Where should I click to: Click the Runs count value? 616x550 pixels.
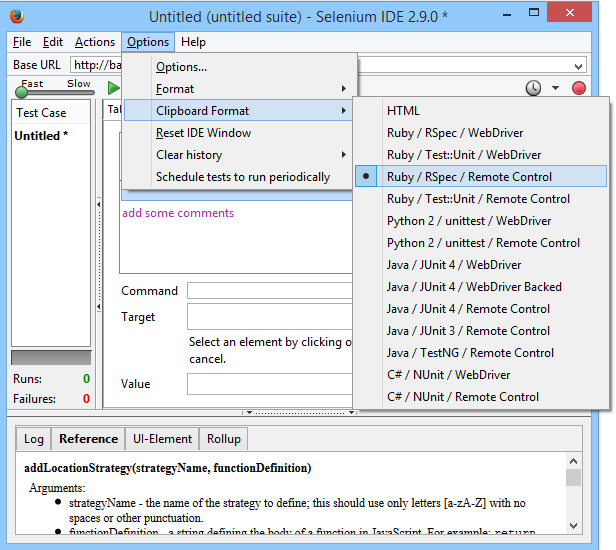point(86,379)
